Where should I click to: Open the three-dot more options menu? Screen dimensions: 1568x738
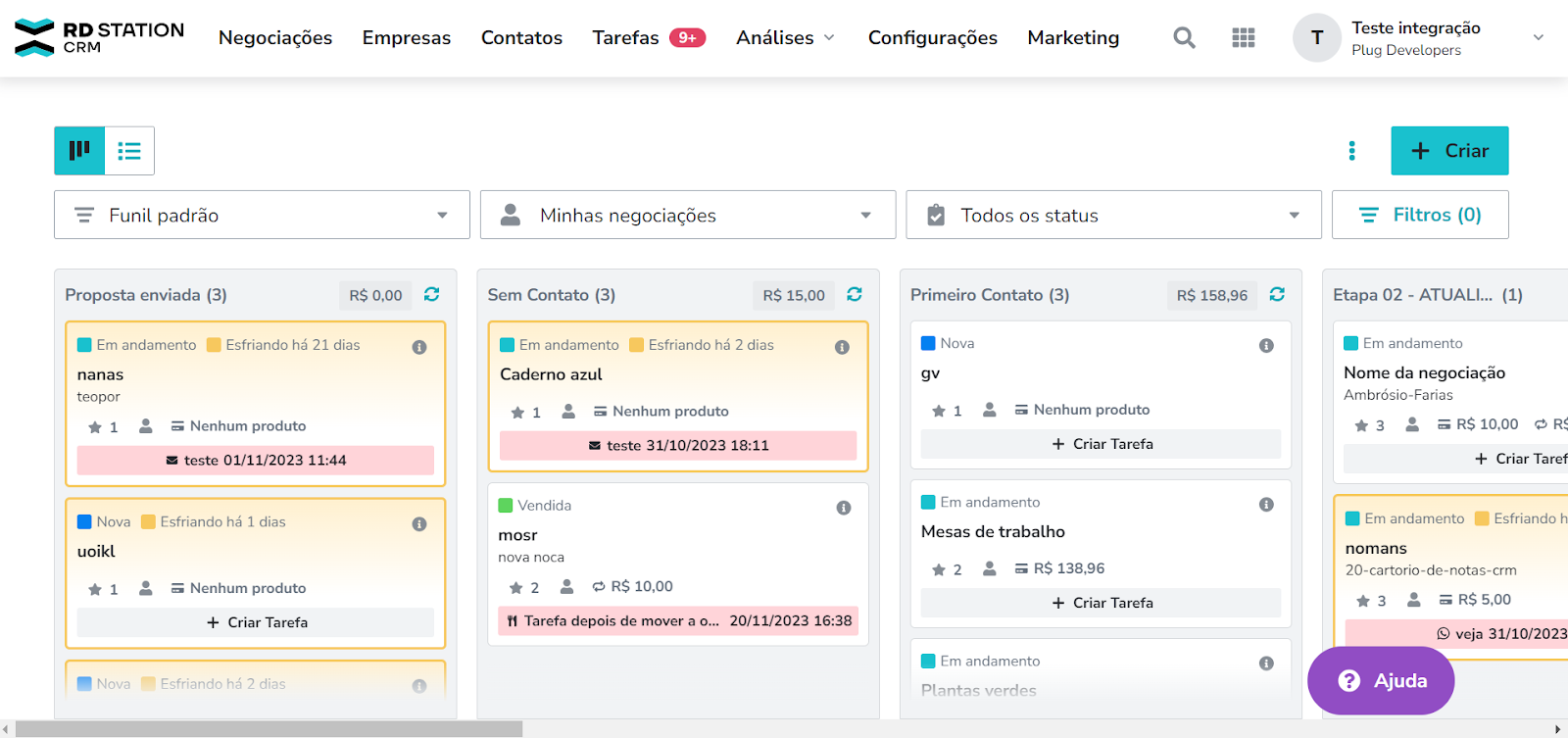point(1351,151)
